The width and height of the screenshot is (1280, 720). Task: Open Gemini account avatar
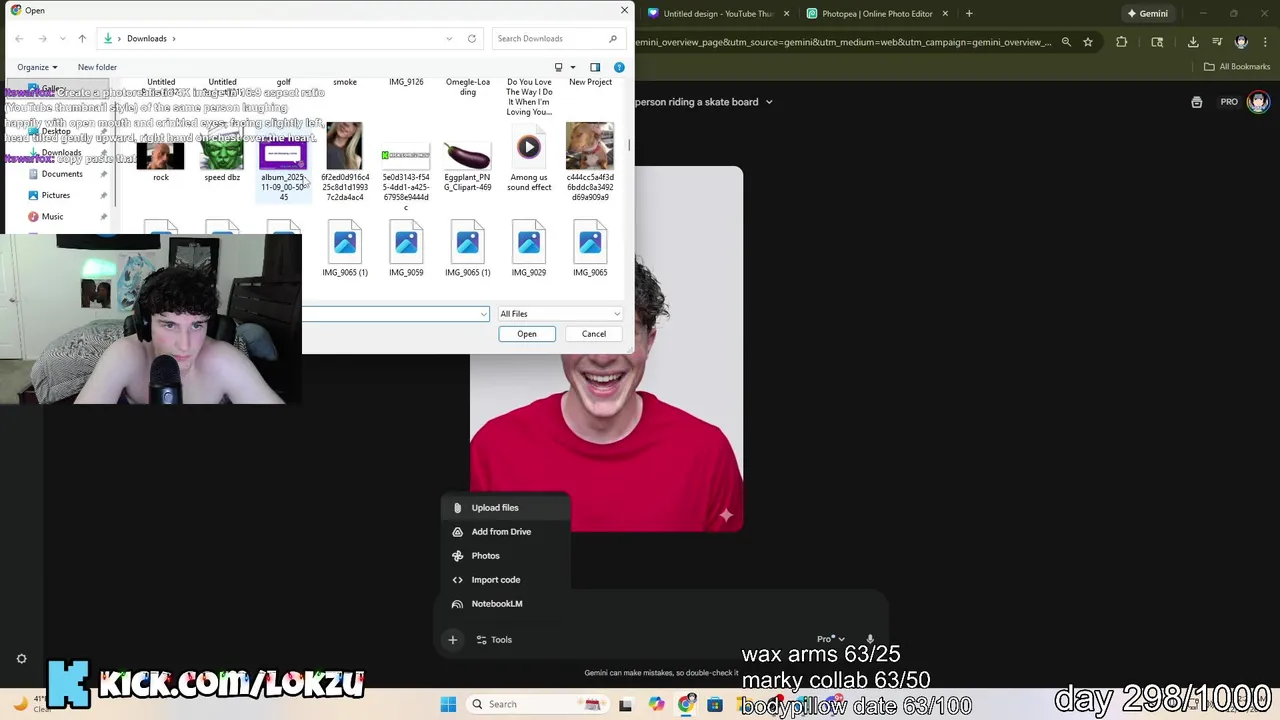click(x=1258, y=102)
